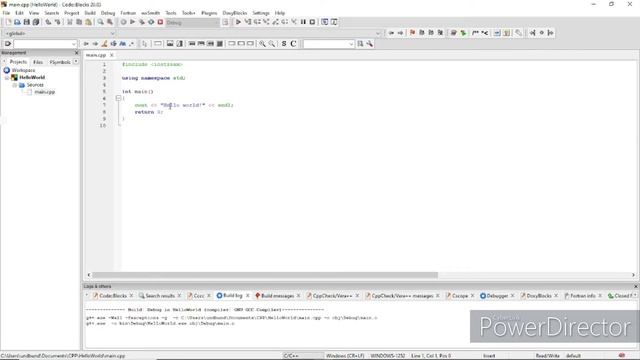Select main.cpp in the project tree
This screenshot has width=640, height=360.
pos(44,92)
